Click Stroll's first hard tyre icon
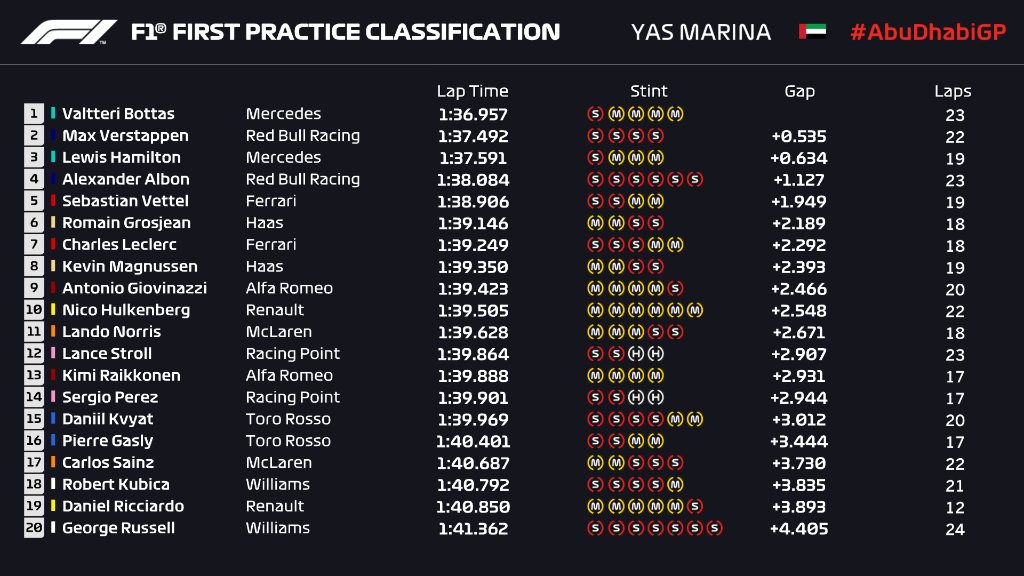The image size is (1024, 576). click(x=635, y=354)
